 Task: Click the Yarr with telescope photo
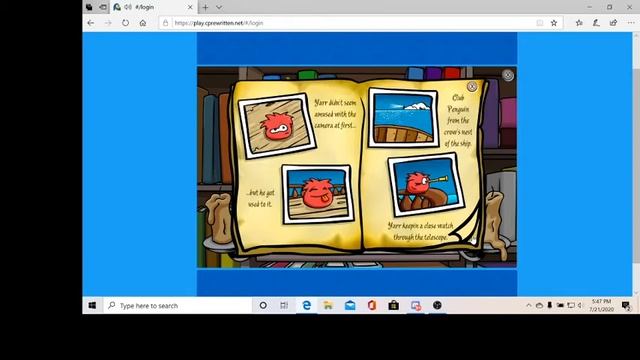point(427,184)
